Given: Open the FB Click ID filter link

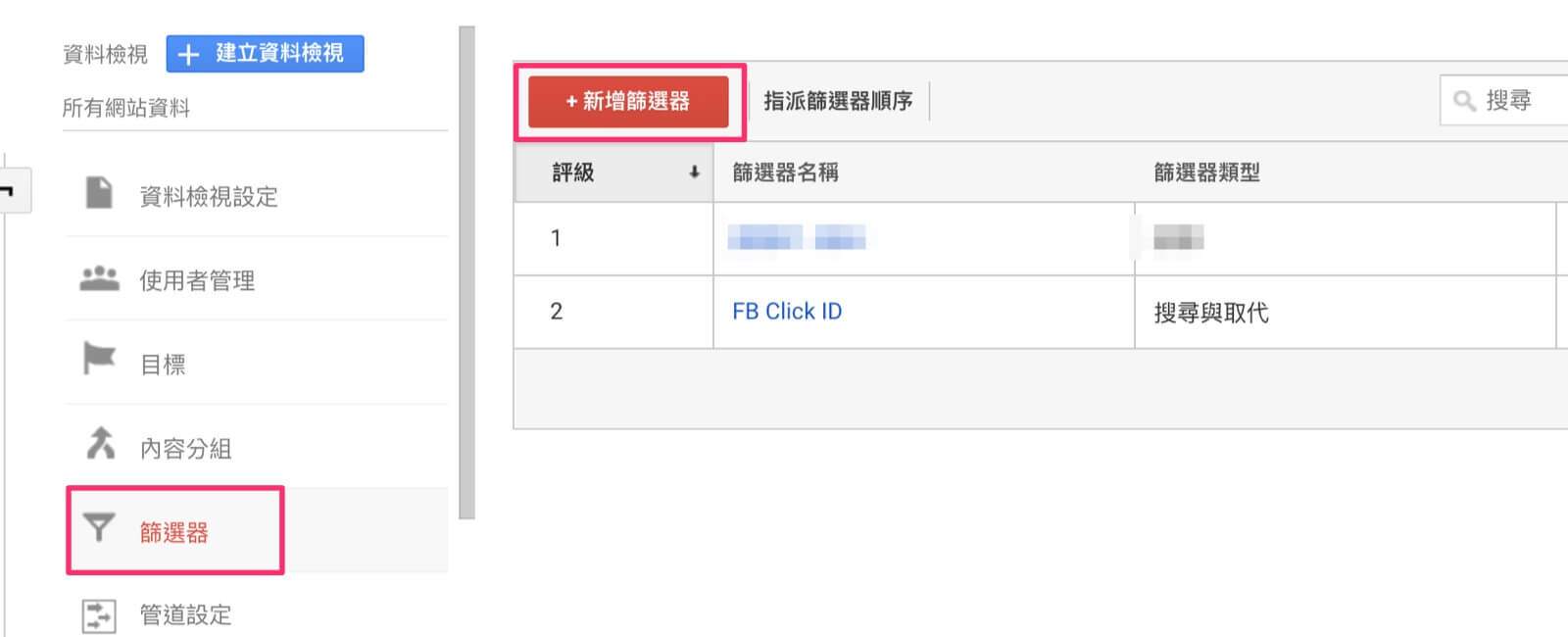Looking at the screenshot, I should pyautogui.click(x=787, y=312).
